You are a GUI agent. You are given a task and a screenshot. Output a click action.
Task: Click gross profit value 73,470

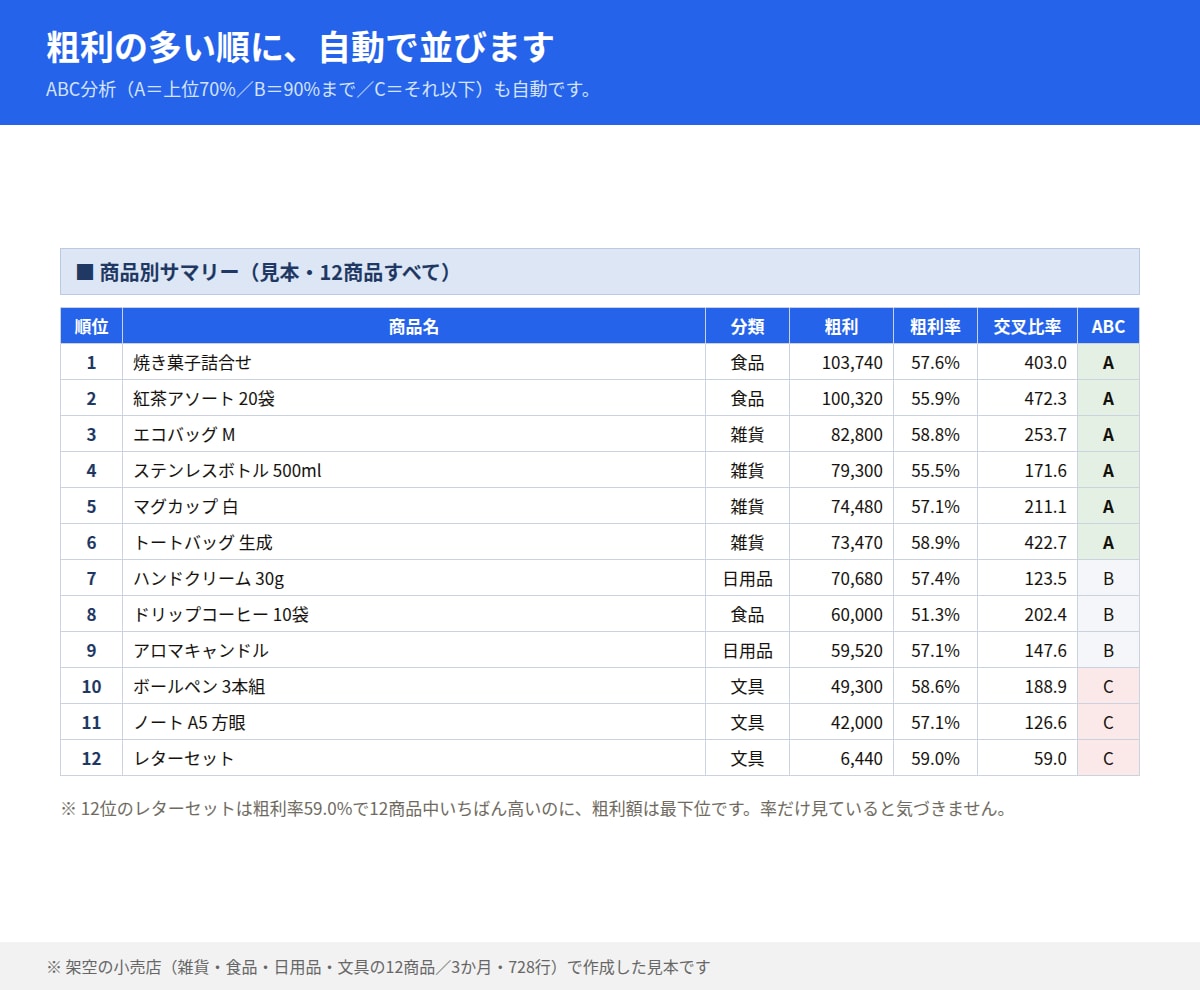[x=842, y=542]
